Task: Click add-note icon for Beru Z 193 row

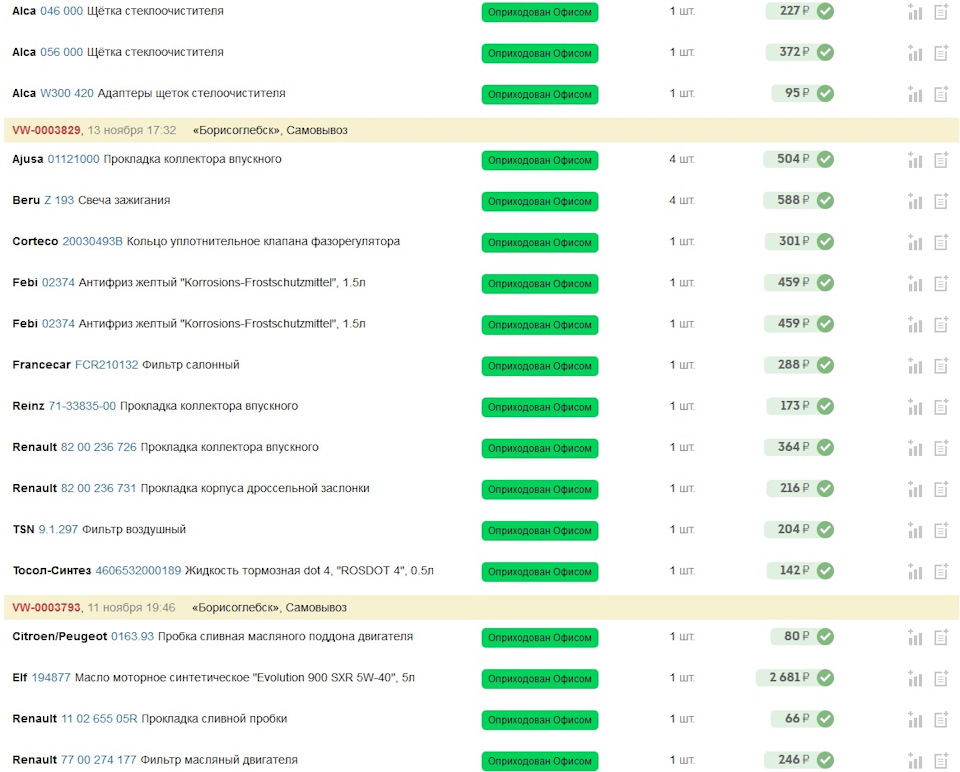Action: click(941, 201)
